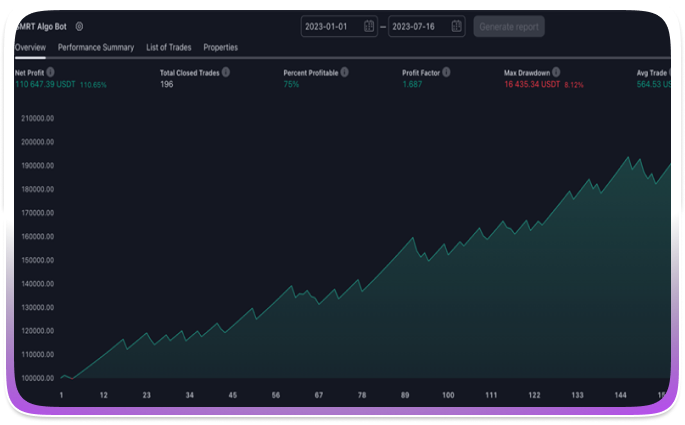Click the Net Profit info icon
Viewport: 685px width, 425px height.
click(x=51, y=73)
